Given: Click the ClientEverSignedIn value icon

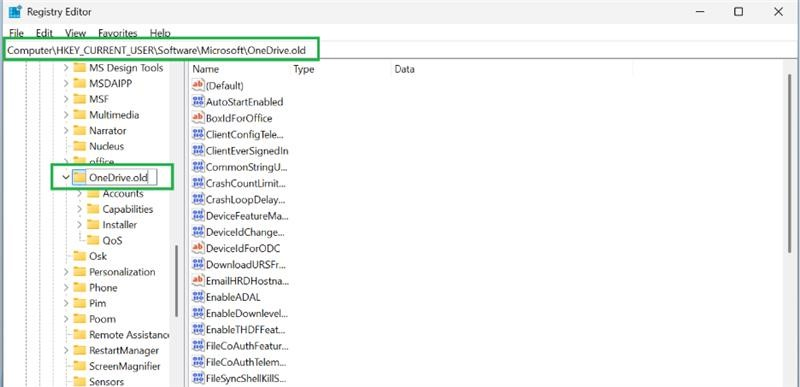Looking at the screenshot, I should [x=198, y=150].
